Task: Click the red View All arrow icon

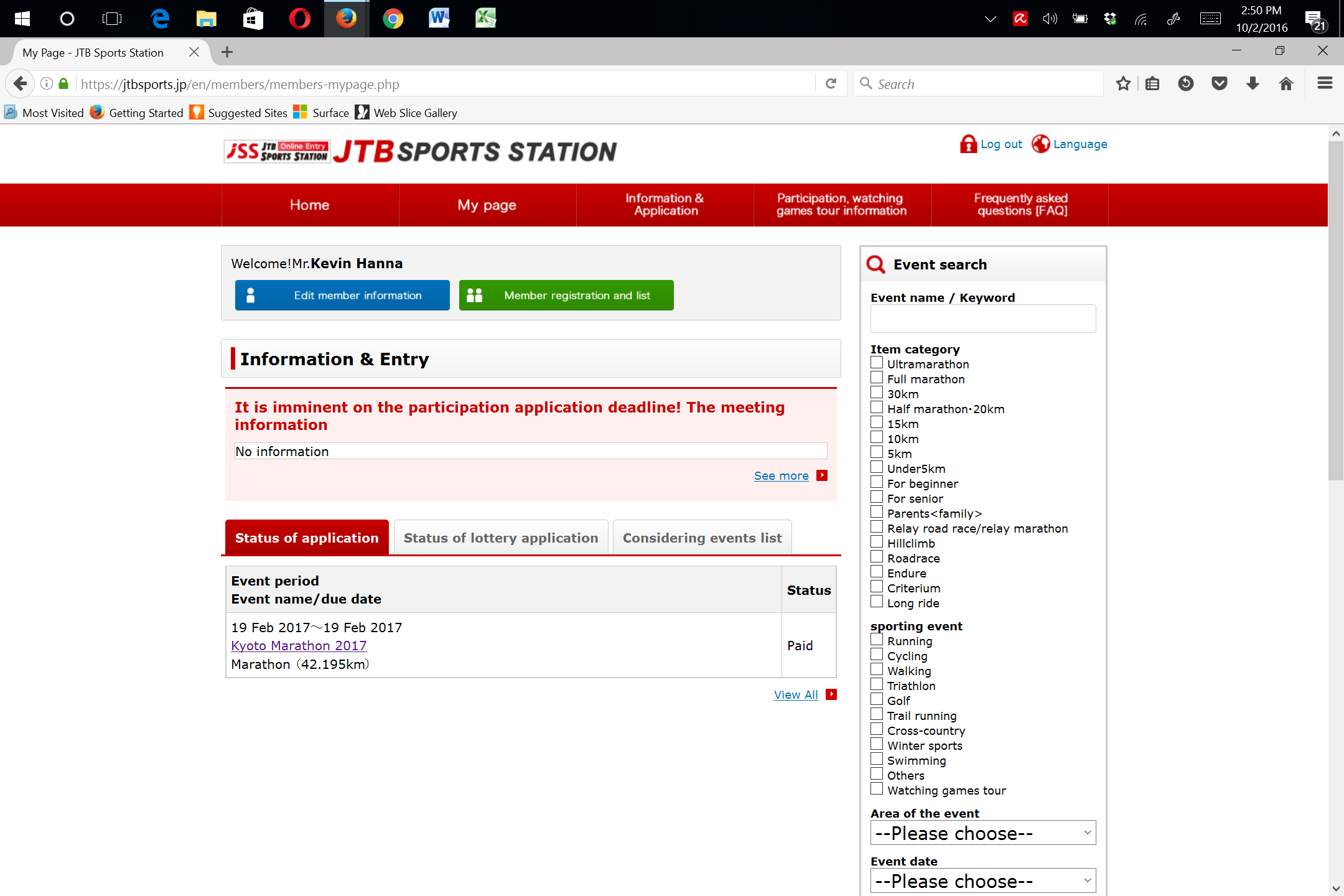Action: [x=831, y=694]
